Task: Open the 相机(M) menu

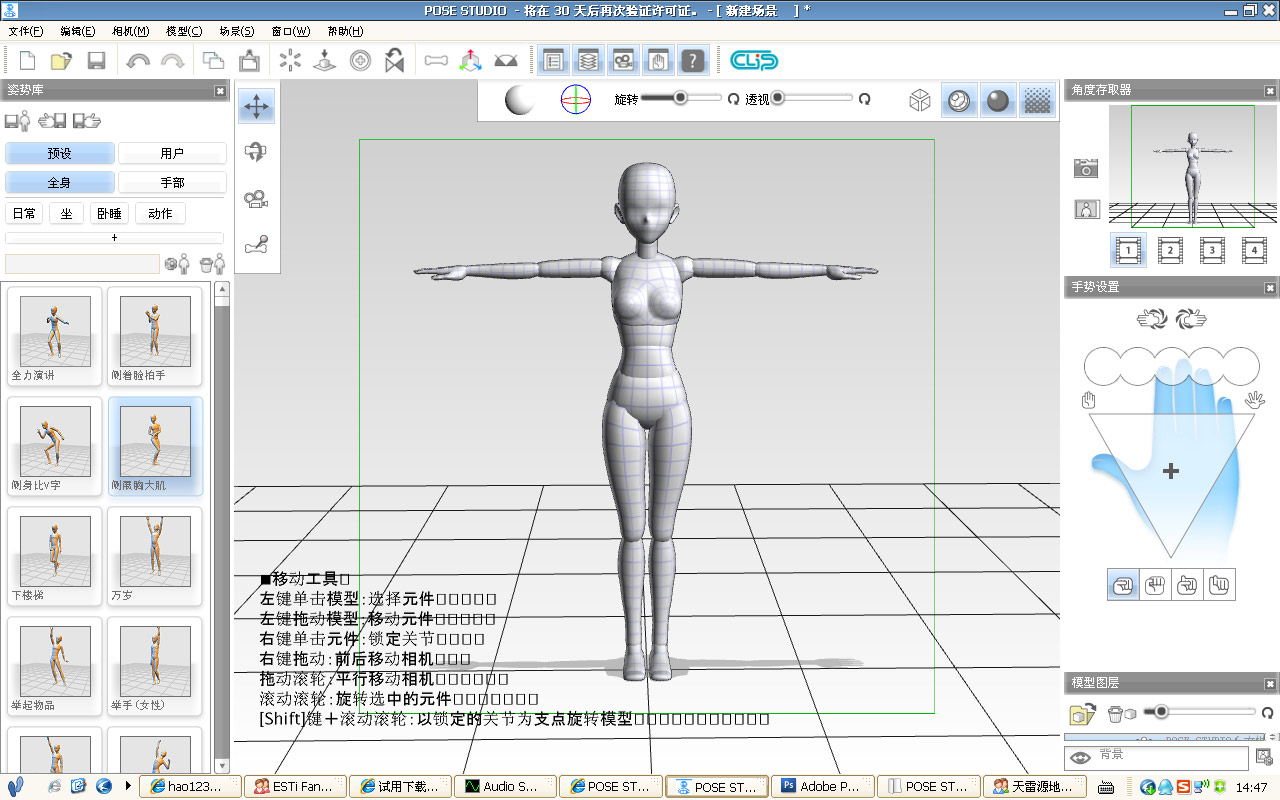Action: click(130, 31)
